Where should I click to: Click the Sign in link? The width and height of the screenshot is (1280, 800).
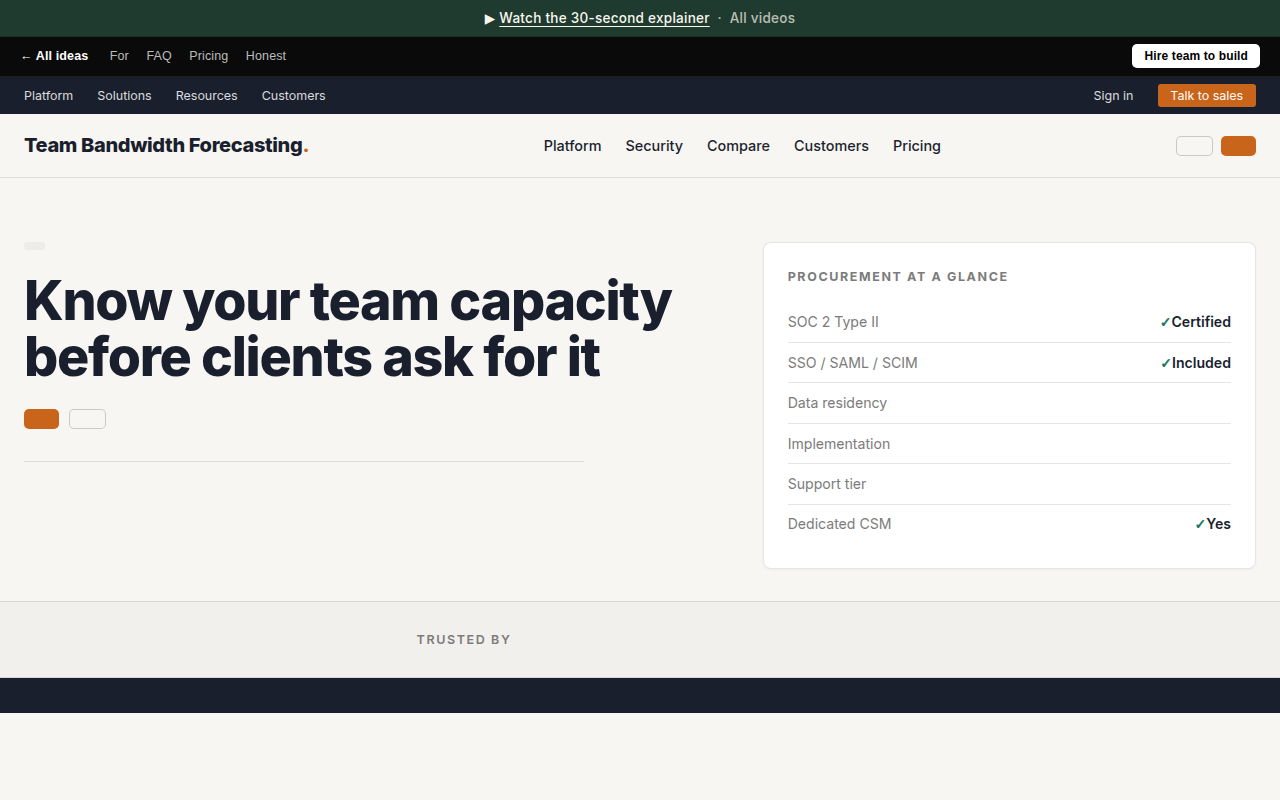[1113, 96]
